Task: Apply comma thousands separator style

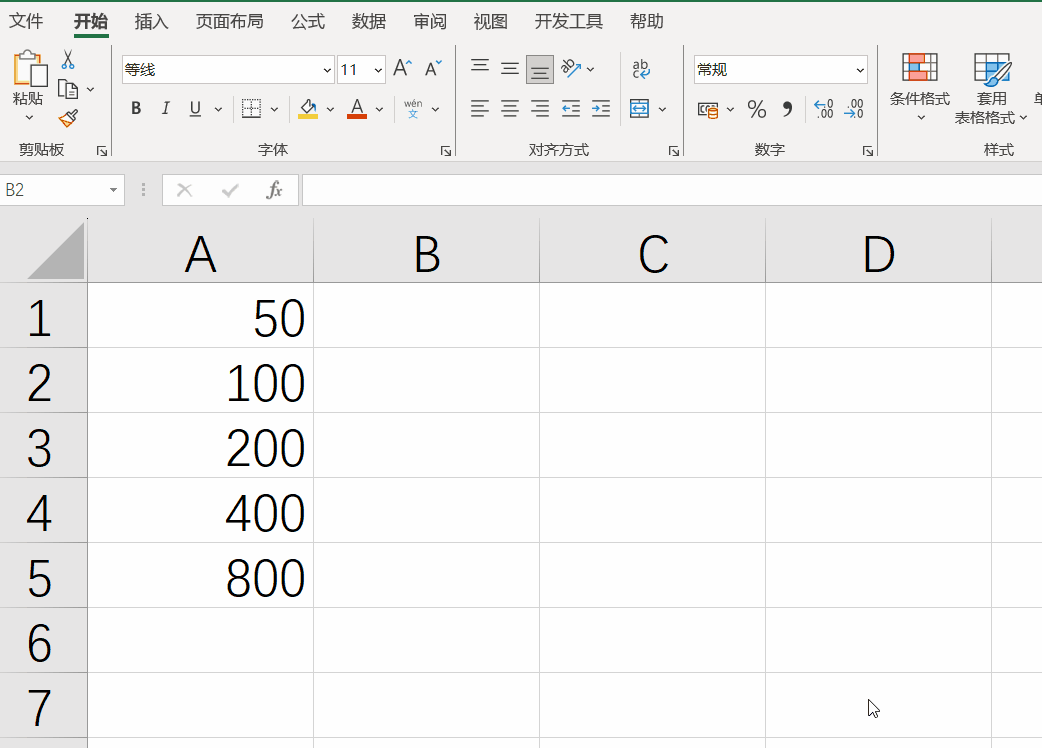Action: tap(787, 109)
